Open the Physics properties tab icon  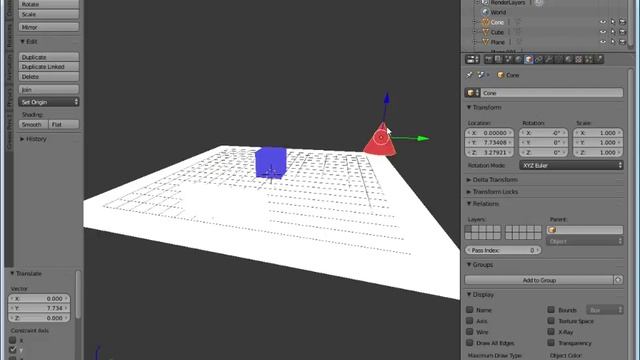(x=599, y=59)
